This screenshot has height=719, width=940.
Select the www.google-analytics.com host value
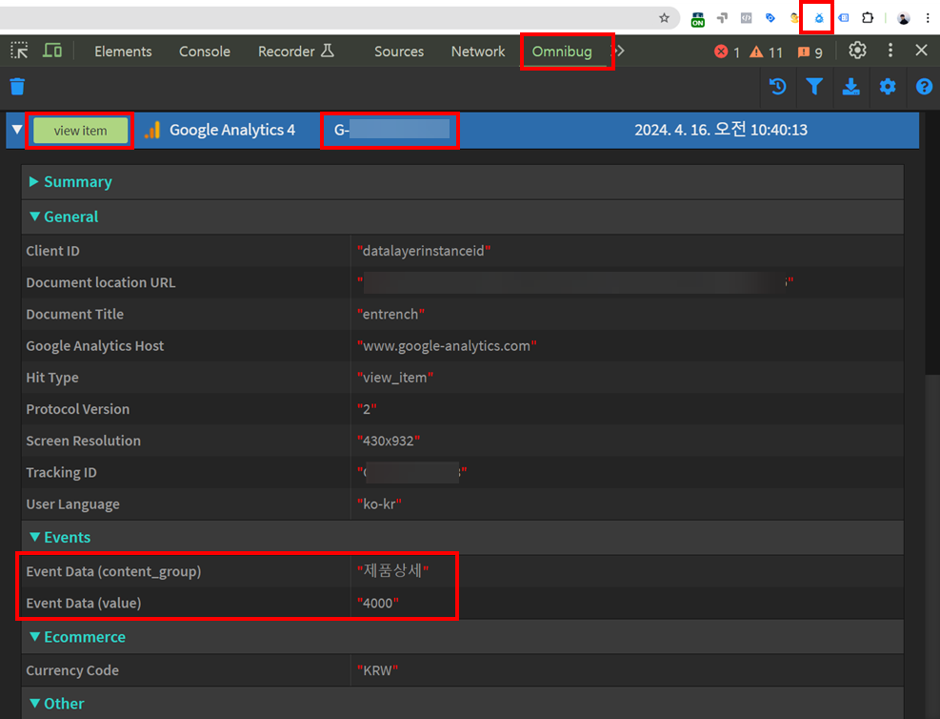pyautogui.click(x=447, y=346)
